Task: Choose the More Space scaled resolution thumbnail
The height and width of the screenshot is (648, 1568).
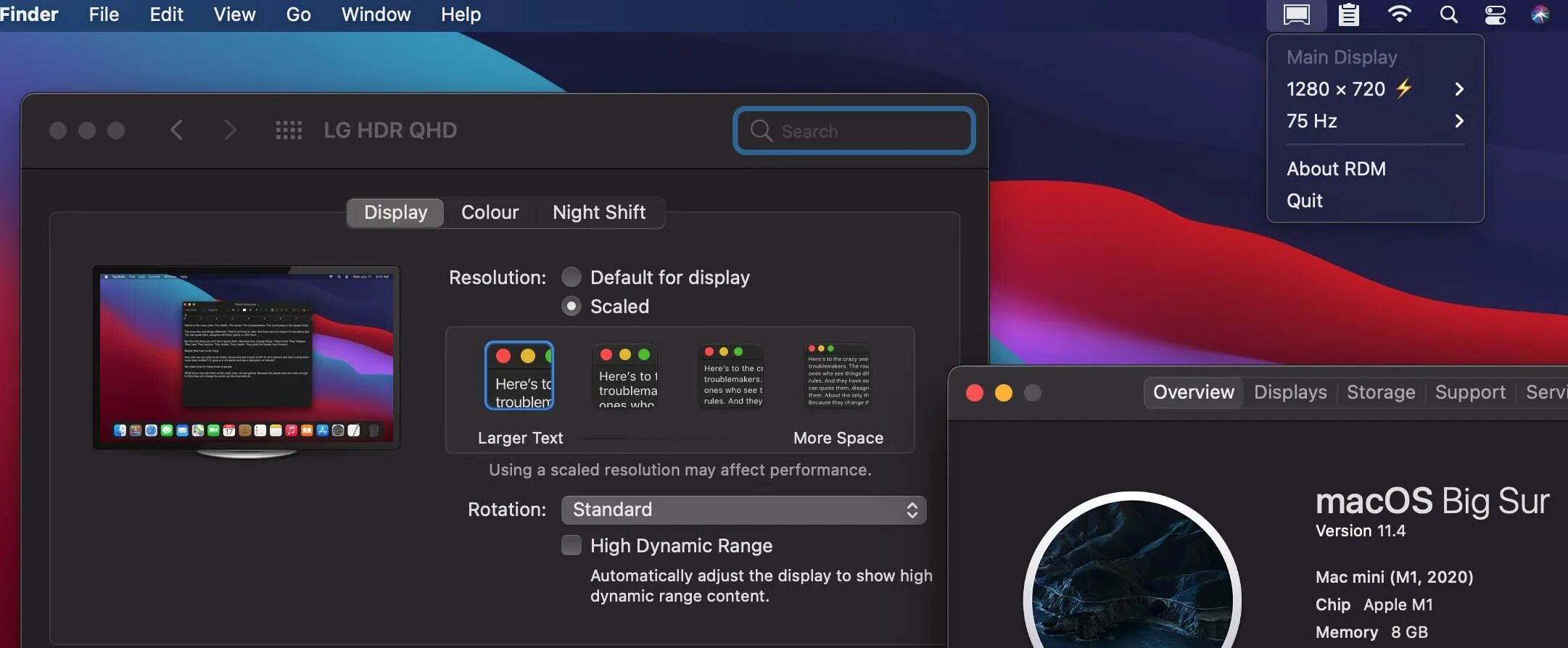Action: [838, 375]
